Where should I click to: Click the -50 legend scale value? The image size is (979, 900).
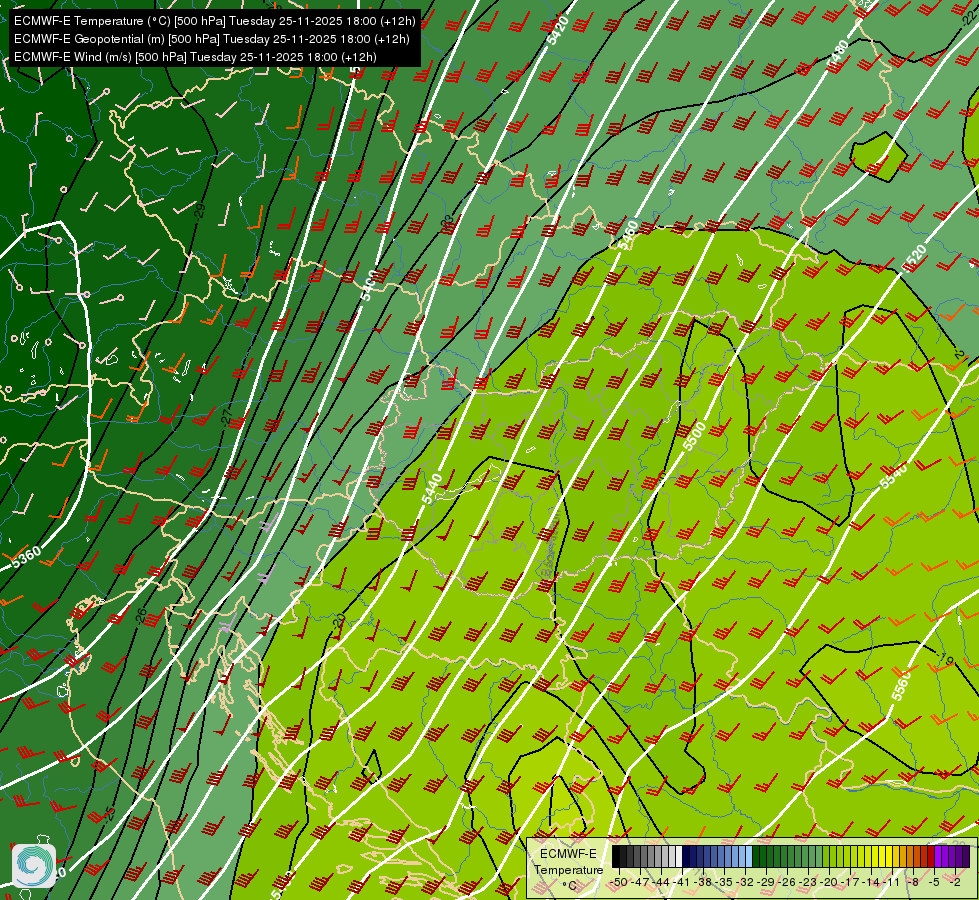(619, 883)
